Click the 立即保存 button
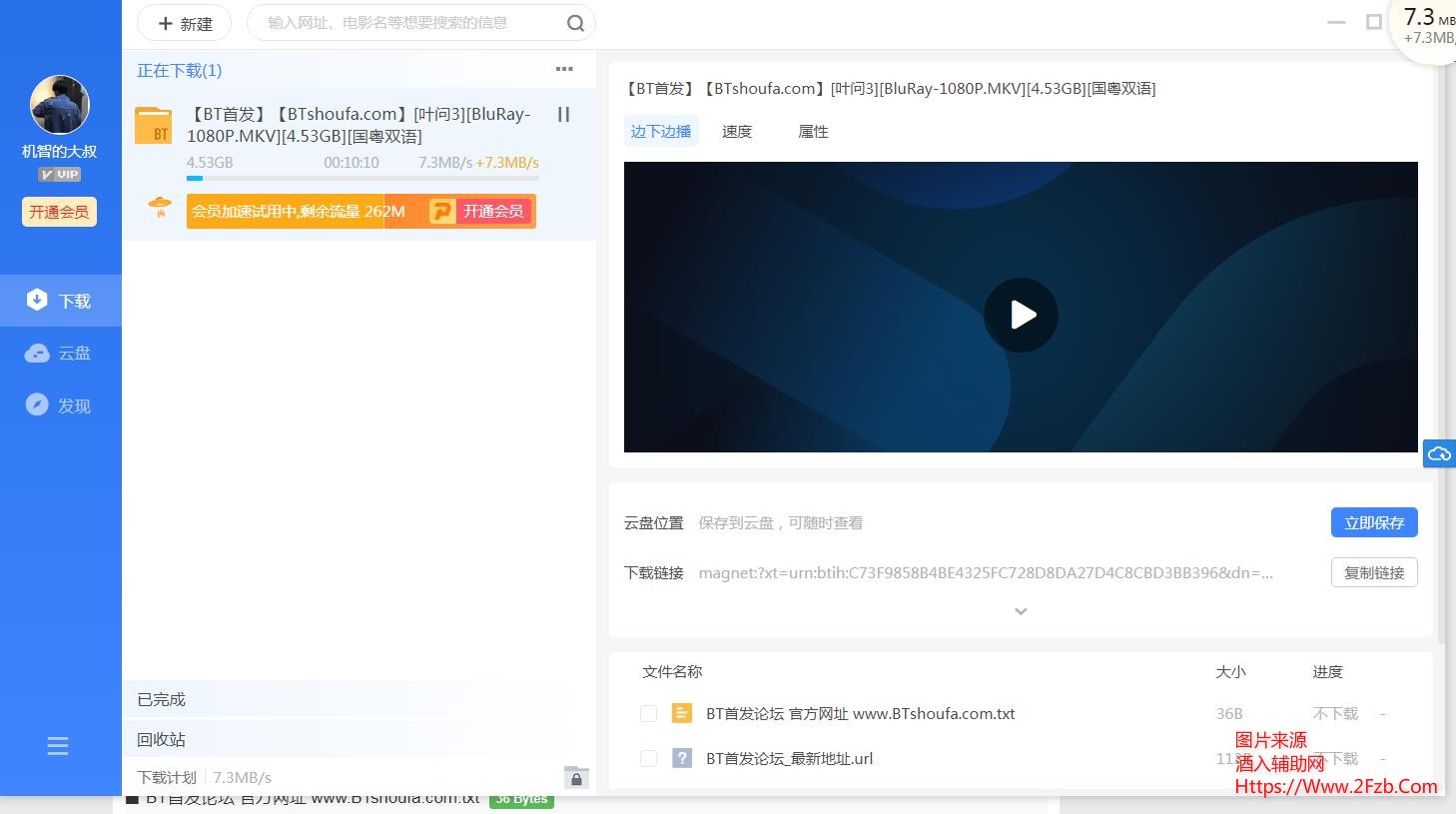Screen dimensions: 1456x814 click(x=1374, y=522)
